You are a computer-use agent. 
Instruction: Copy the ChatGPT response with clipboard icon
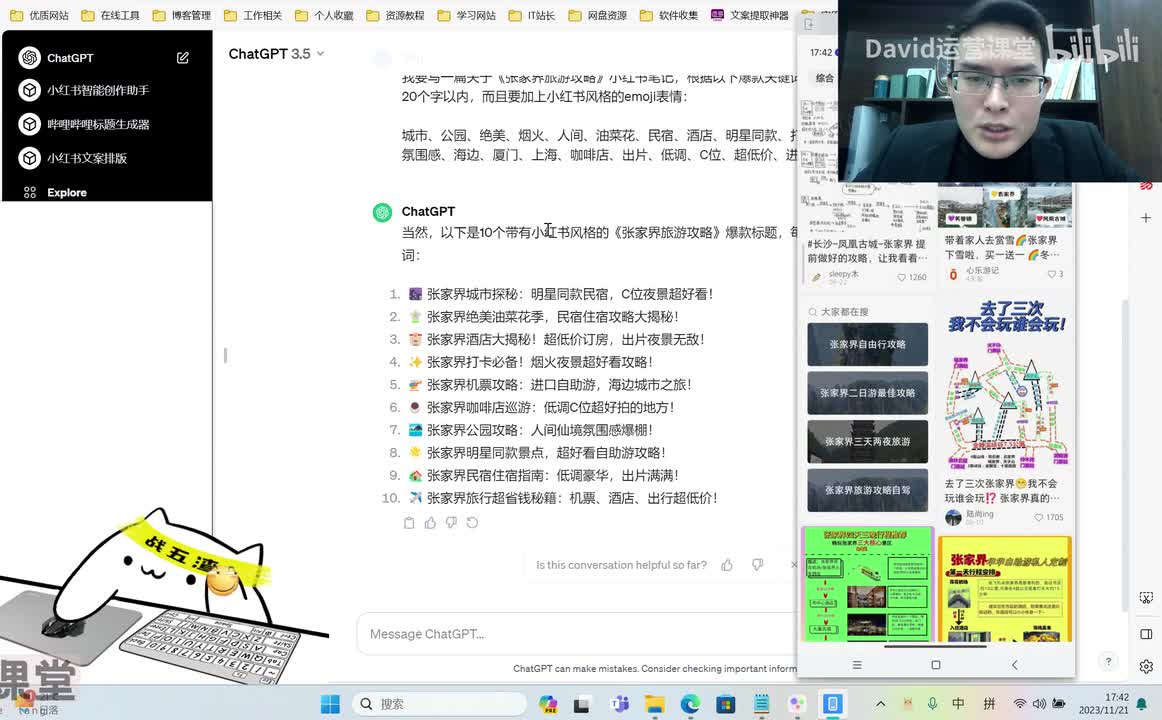tap(409, 522)
